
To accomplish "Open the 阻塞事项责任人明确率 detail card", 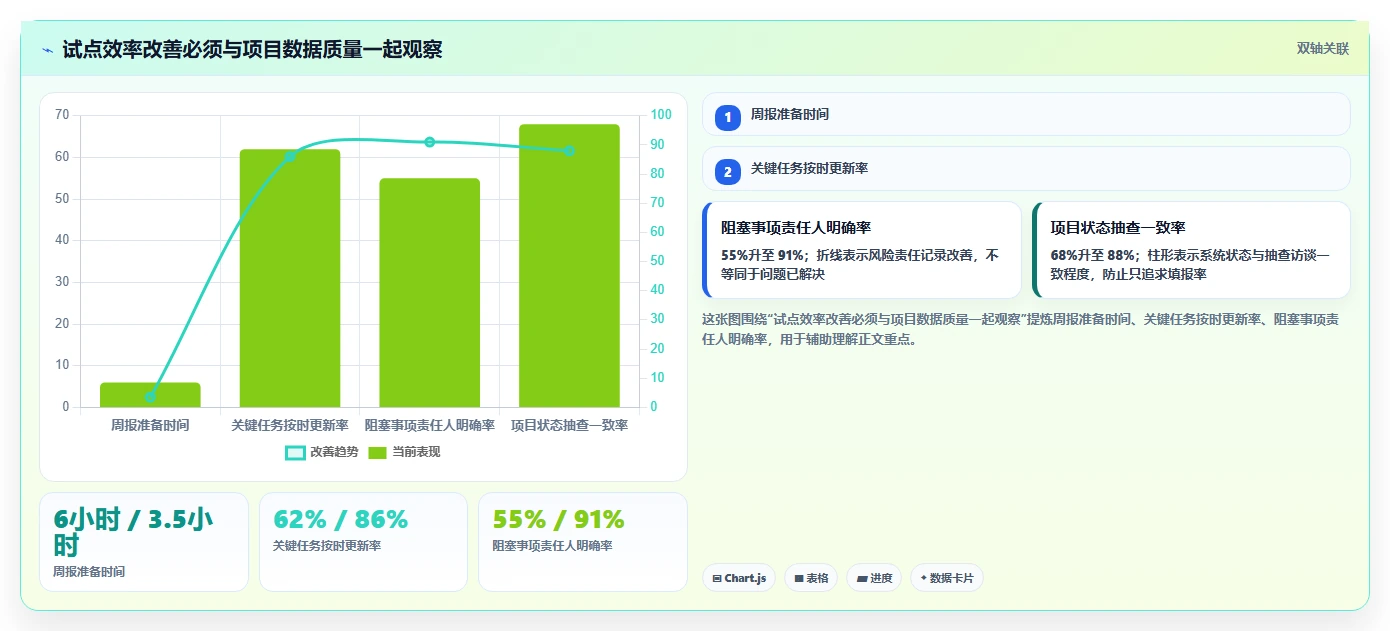I will (x=862, y=250).
